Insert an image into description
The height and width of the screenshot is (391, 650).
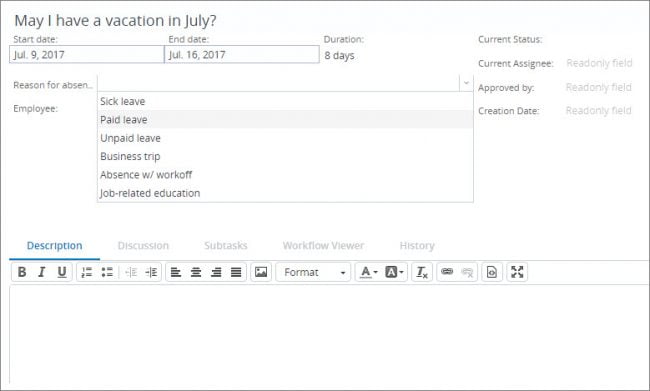pos(261,272)
